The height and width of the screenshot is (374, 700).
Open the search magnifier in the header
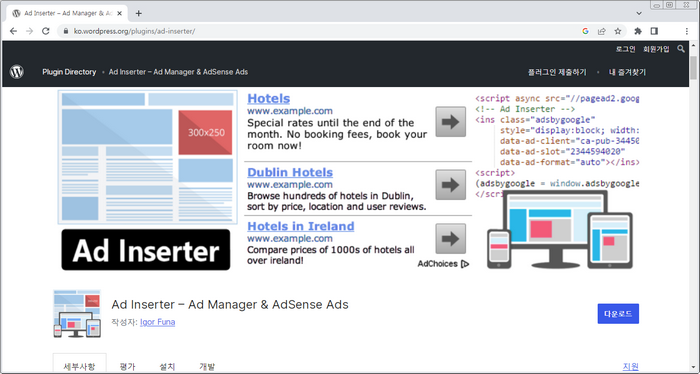[x=681, y=49]
